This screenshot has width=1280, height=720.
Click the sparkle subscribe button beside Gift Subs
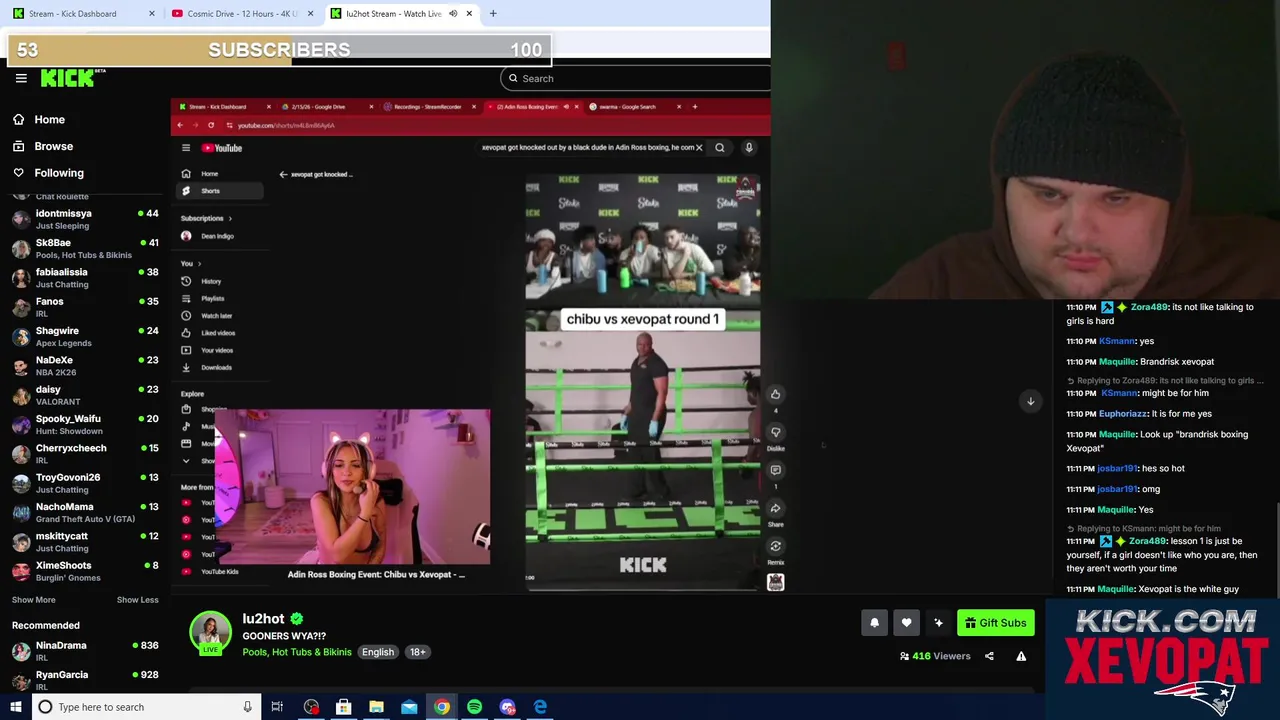click(x=938, y=623)
